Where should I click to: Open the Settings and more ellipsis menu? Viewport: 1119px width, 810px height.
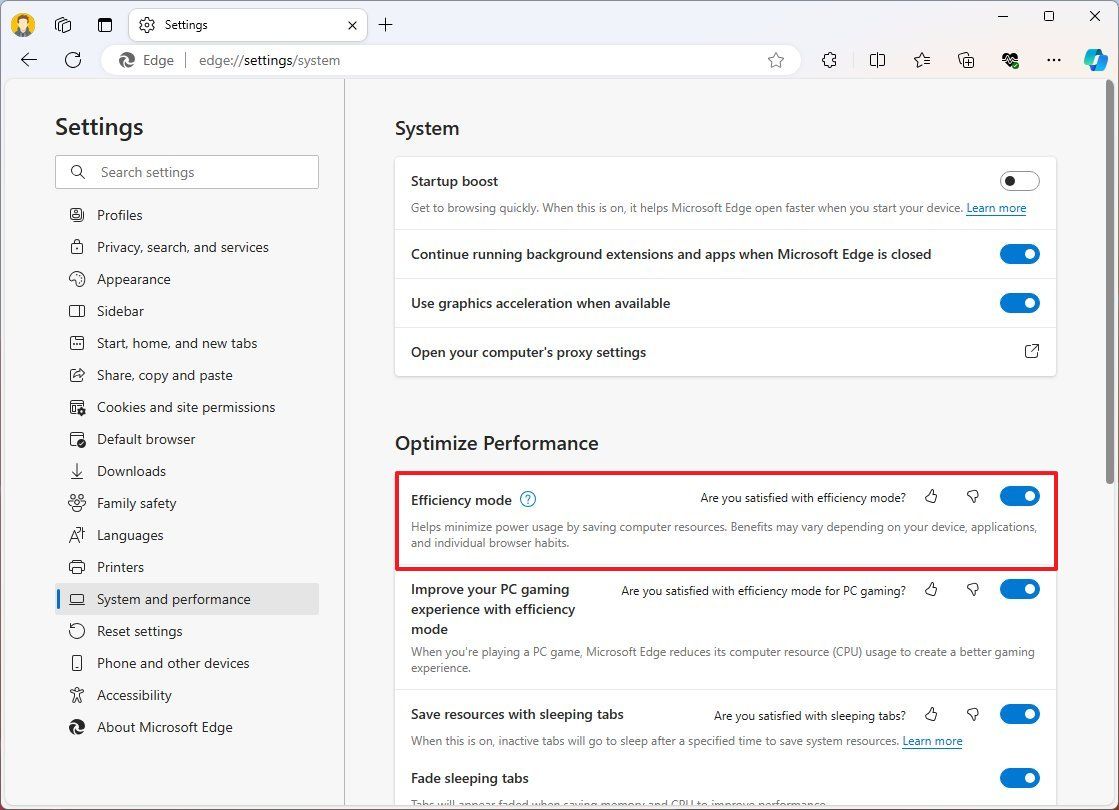(x=1054, y=60)
